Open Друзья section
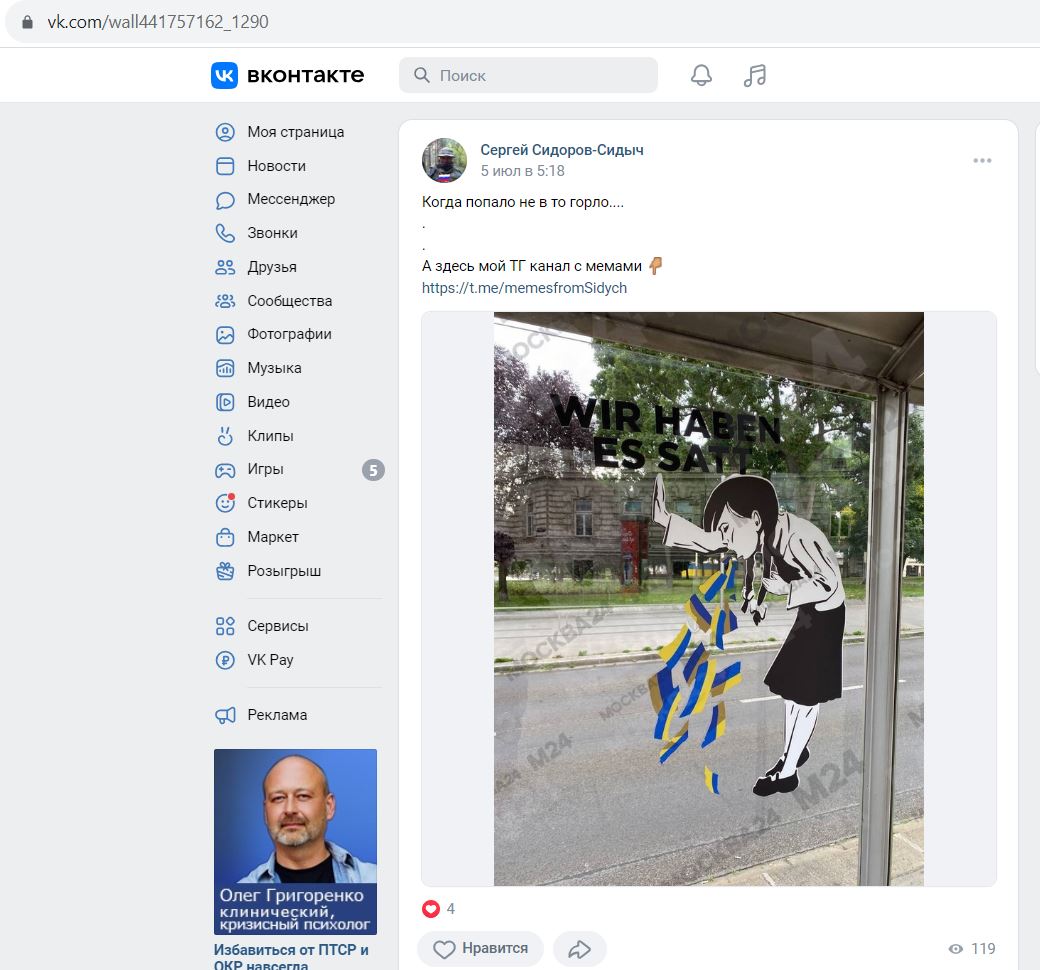 272,267
